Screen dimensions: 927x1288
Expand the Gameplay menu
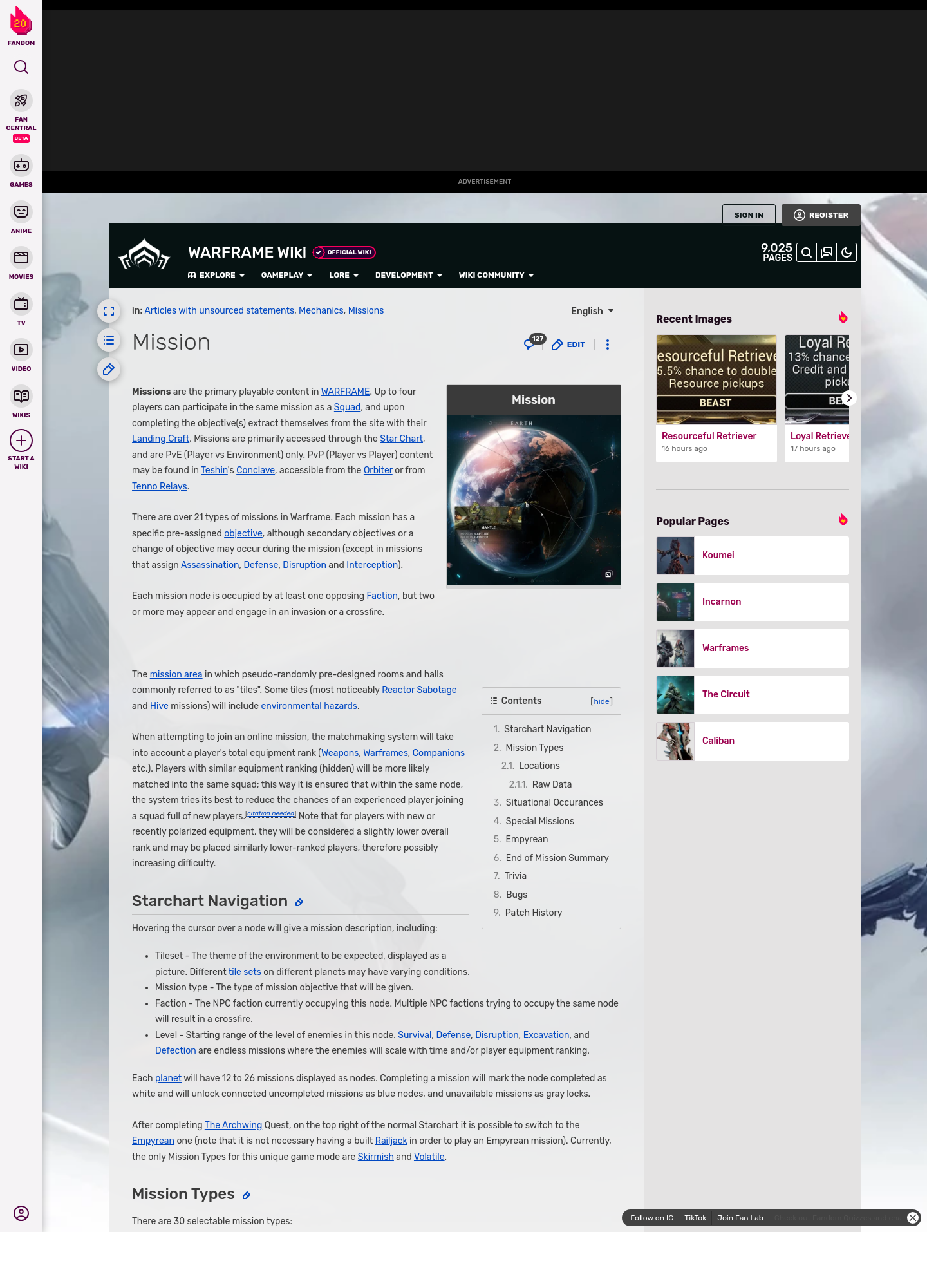click(x=286, y=275)
